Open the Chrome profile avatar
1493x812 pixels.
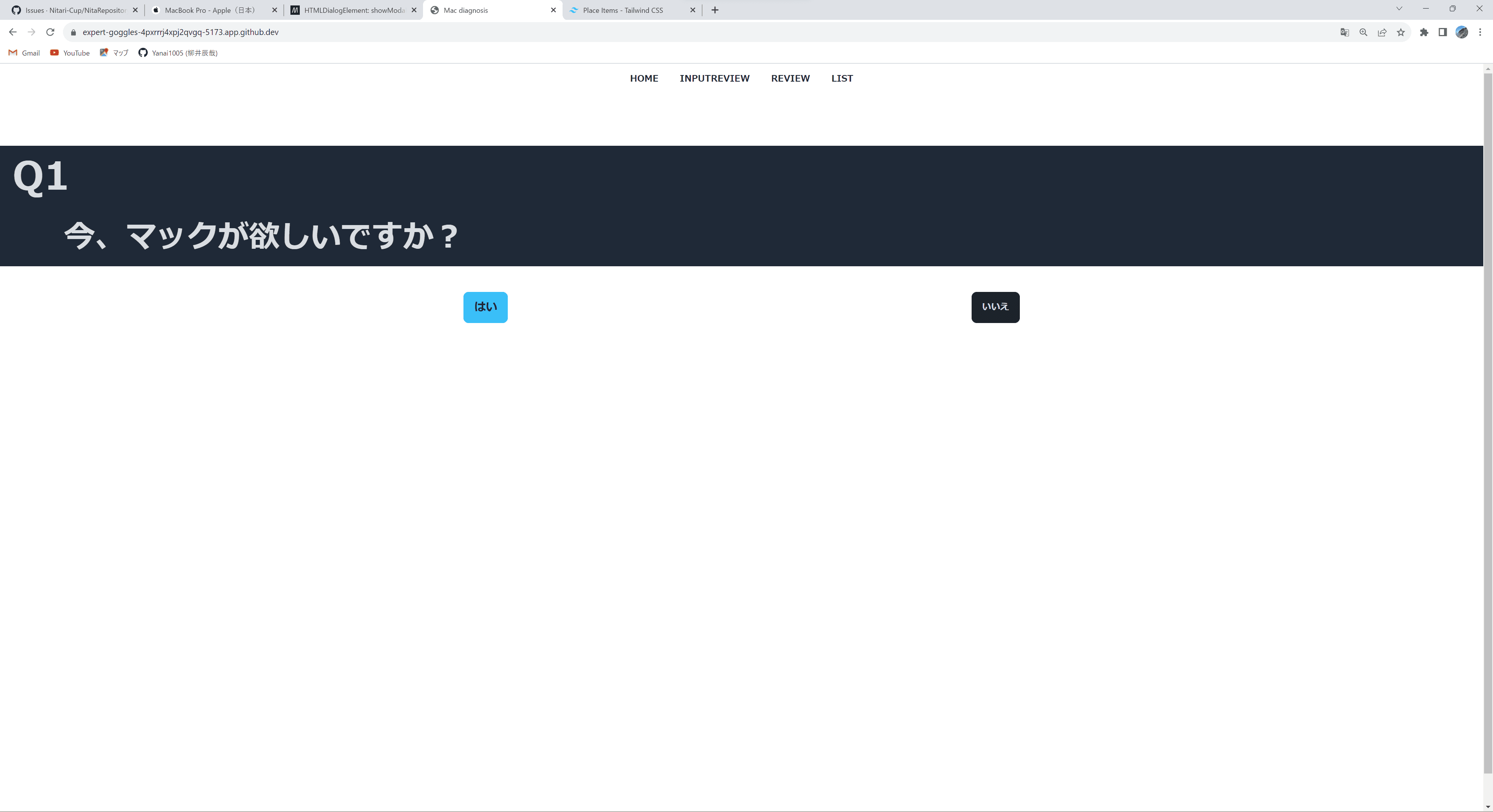point(1462,33)
